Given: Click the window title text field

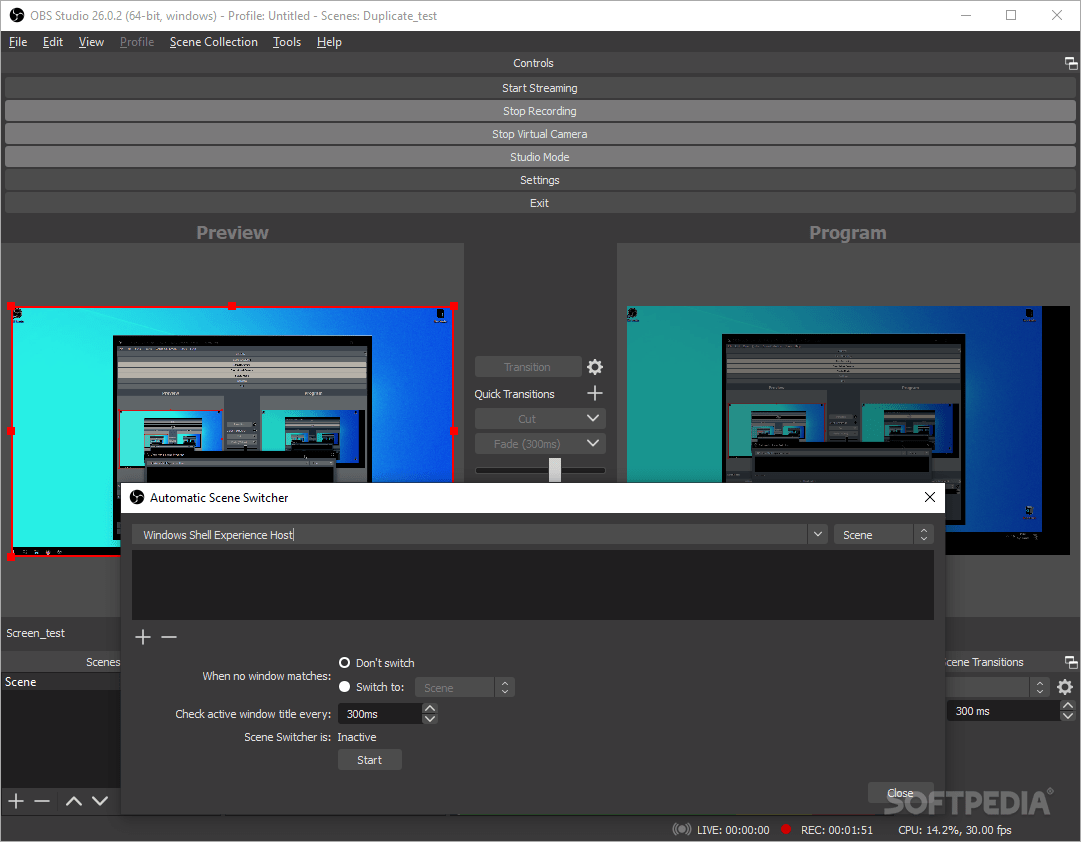Looking at the screenshot, I should pos(469,534).
